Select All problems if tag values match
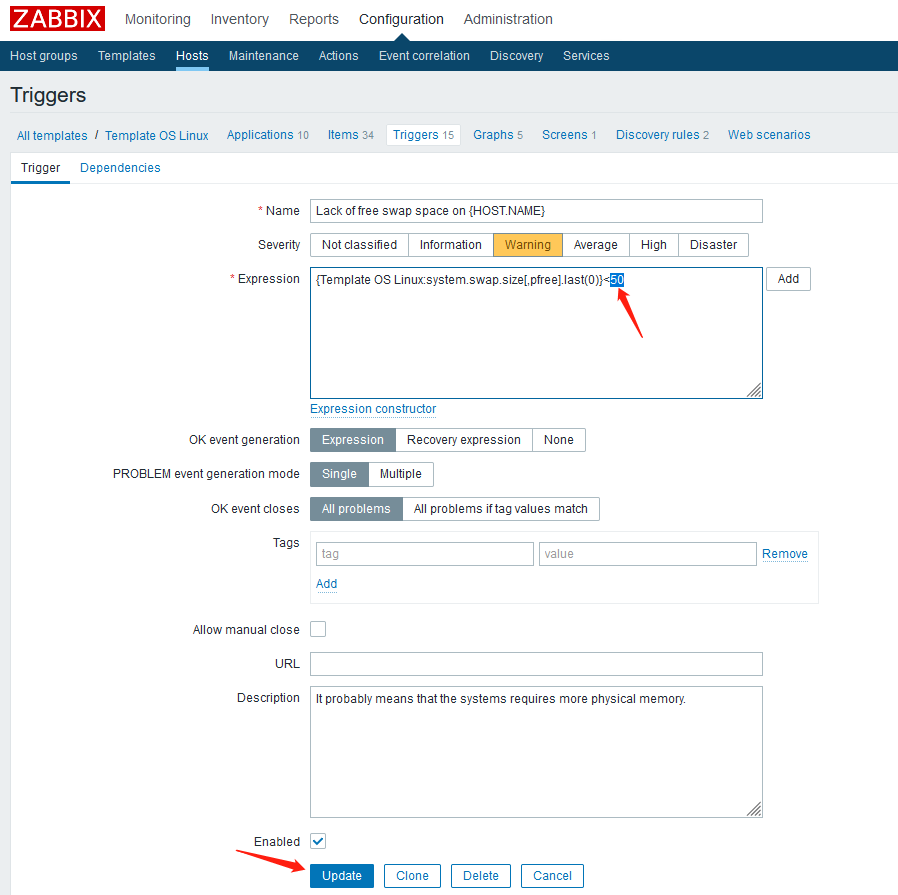Viewport: 898px width, 895px height. 501,509
